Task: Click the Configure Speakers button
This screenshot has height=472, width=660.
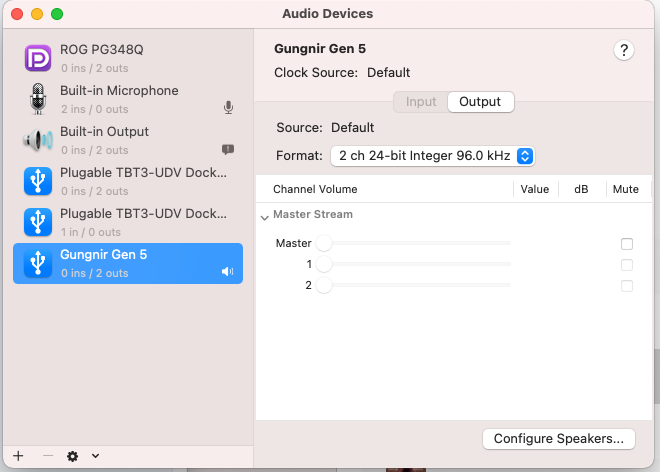Action: [559, 439]
